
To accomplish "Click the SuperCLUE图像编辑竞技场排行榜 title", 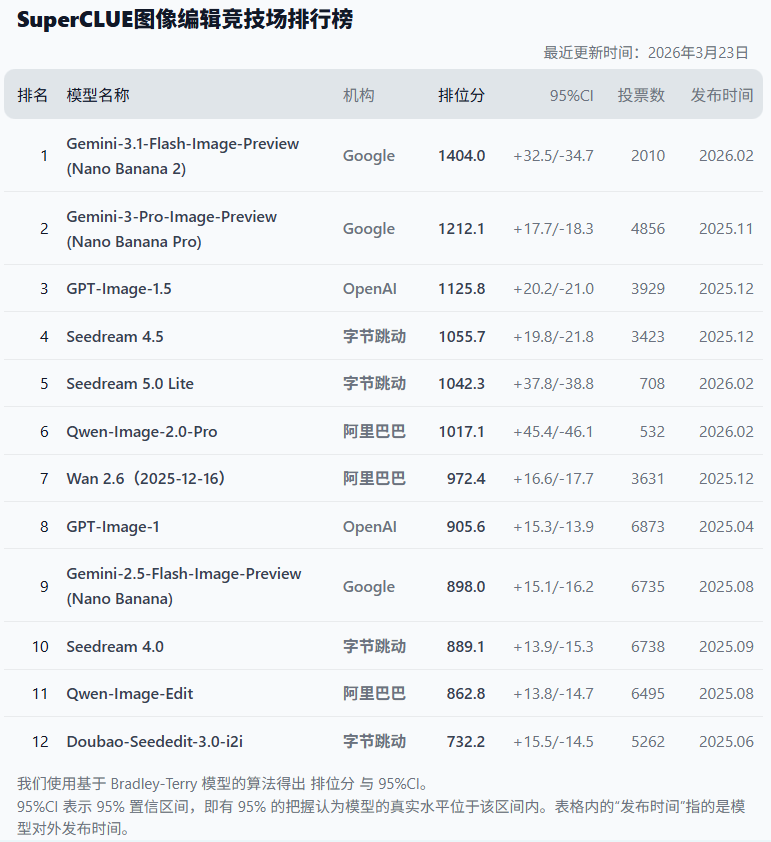I will pos(185,20).
